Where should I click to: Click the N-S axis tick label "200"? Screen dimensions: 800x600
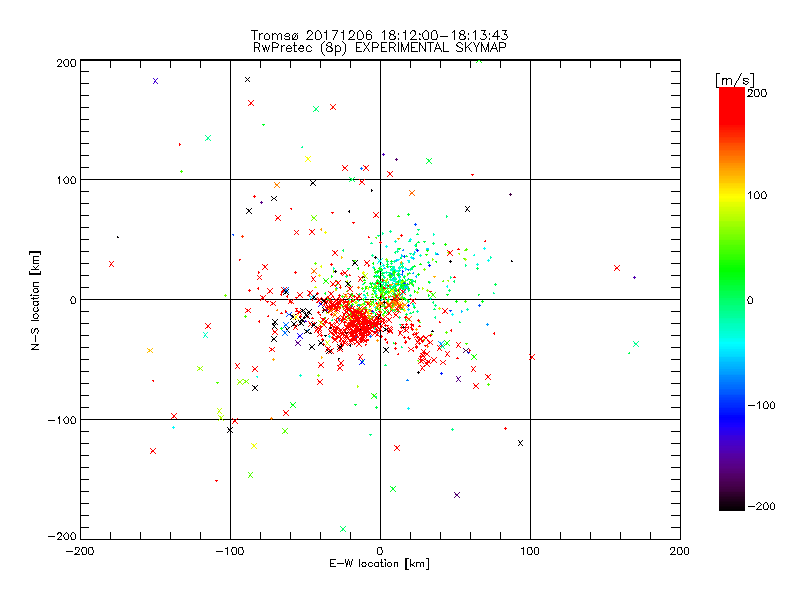(x=66, y=63)
